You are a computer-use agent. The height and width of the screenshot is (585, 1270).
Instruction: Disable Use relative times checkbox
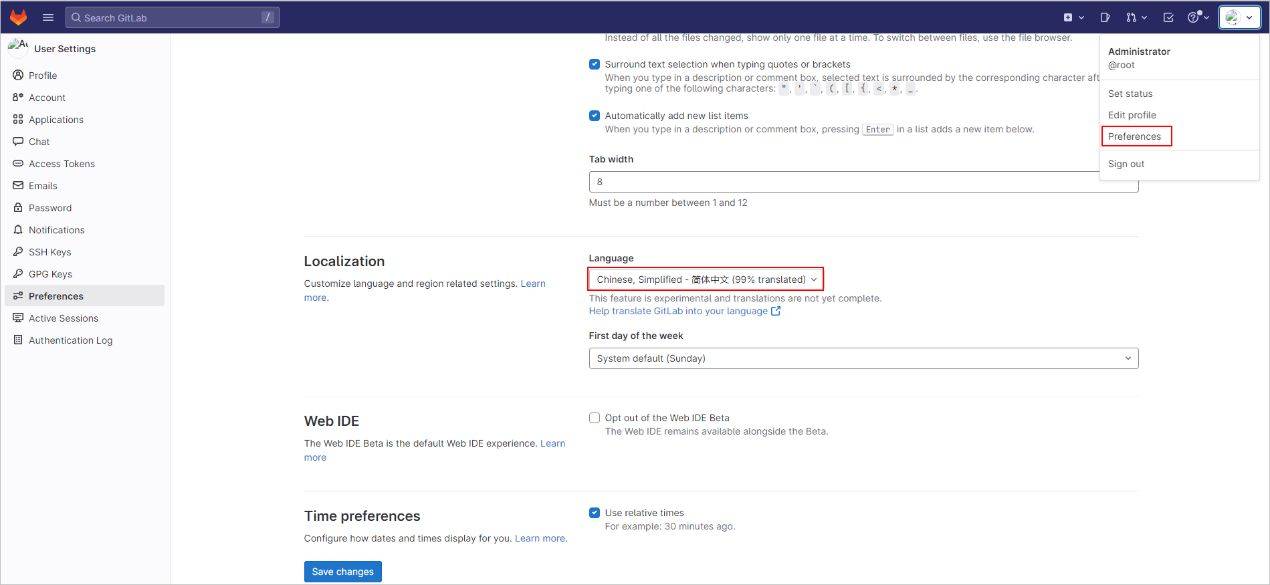(x=595, y=512)
